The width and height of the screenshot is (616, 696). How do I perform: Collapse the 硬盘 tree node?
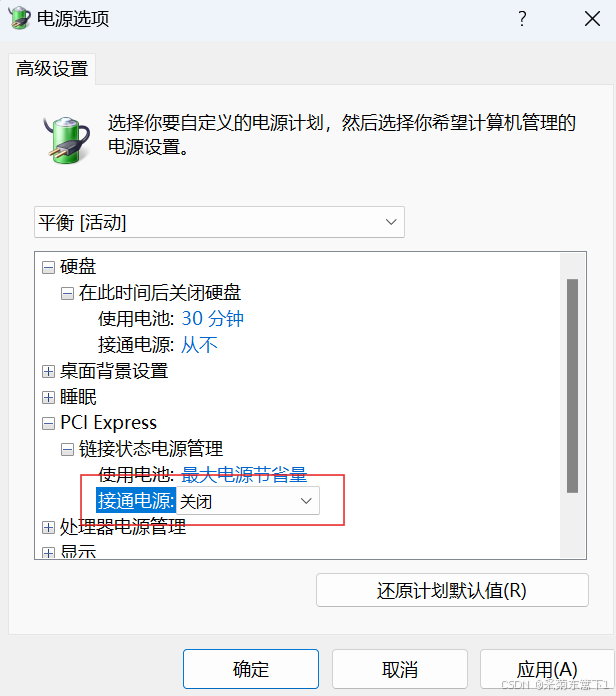[x=48, y=267]
